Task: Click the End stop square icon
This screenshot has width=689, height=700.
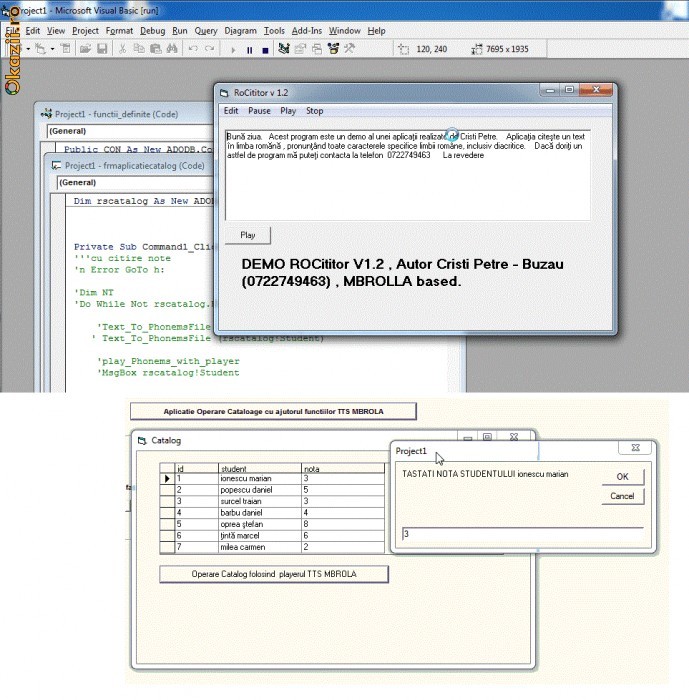Action: tap(265, 50)
